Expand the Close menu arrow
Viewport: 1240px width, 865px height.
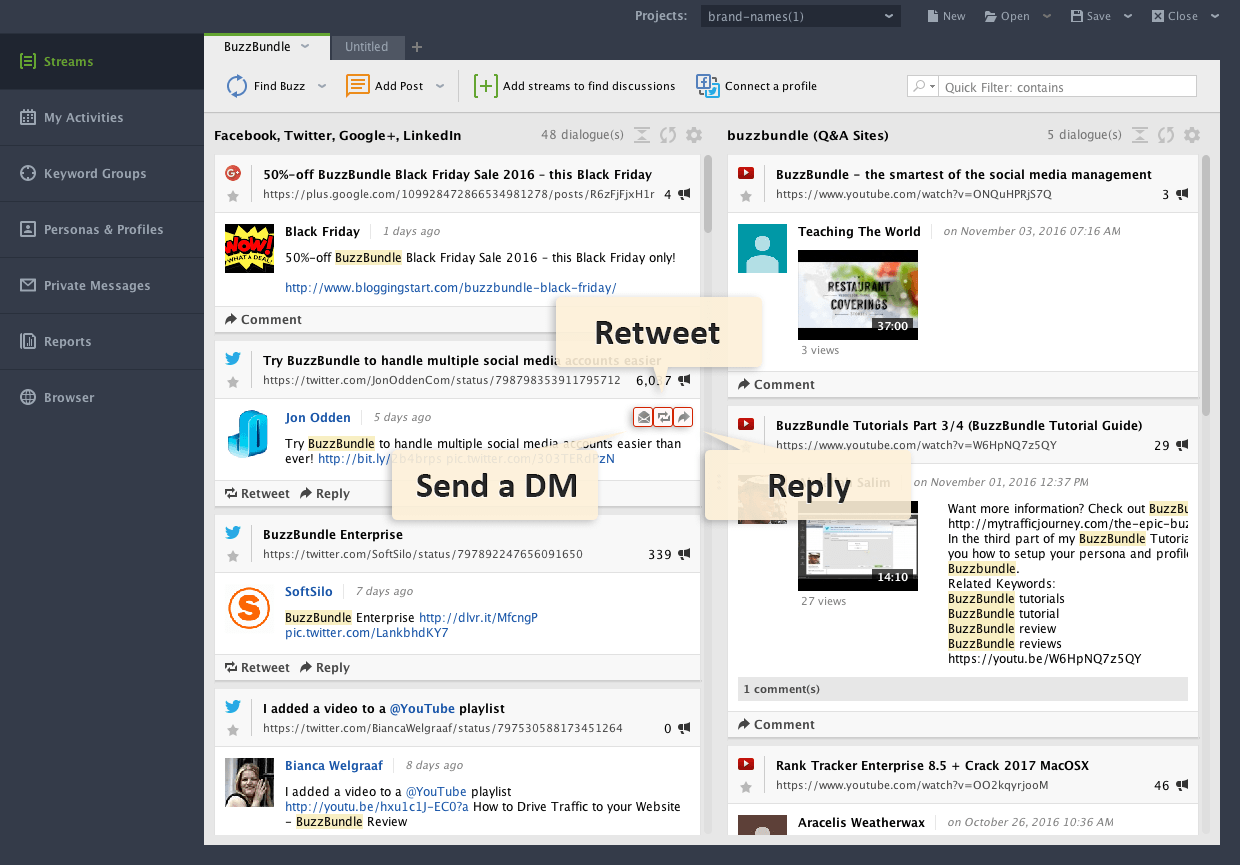tap(1215, 16)
